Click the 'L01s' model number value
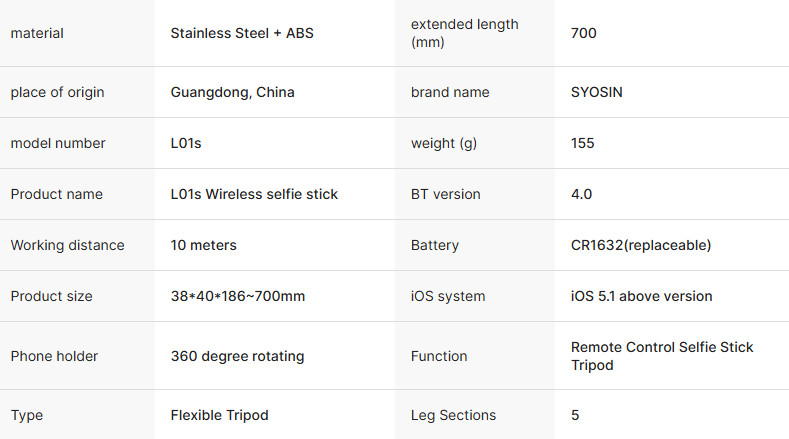Viewport: 789px width, 439px height. coord(186,143)
